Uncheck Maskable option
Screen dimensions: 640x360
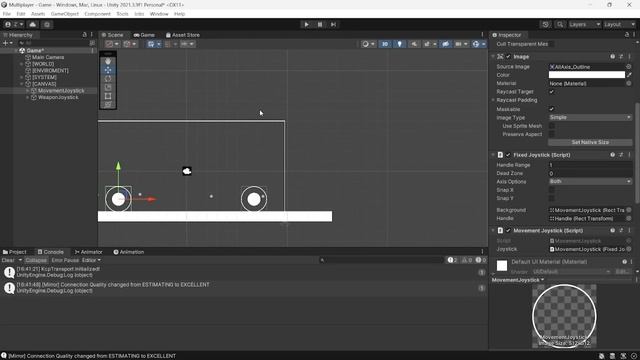551,109
